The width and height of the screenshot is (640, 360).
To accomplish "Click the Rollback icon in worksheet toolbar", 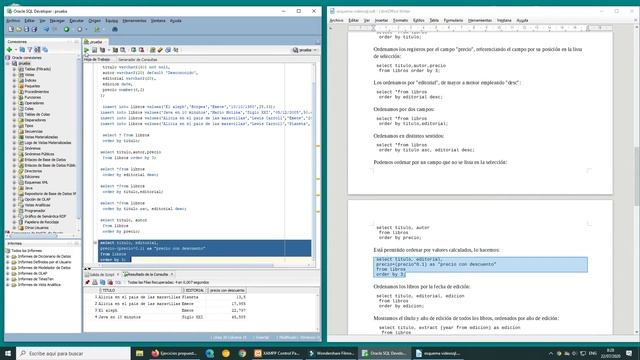I will click(141, 50).
